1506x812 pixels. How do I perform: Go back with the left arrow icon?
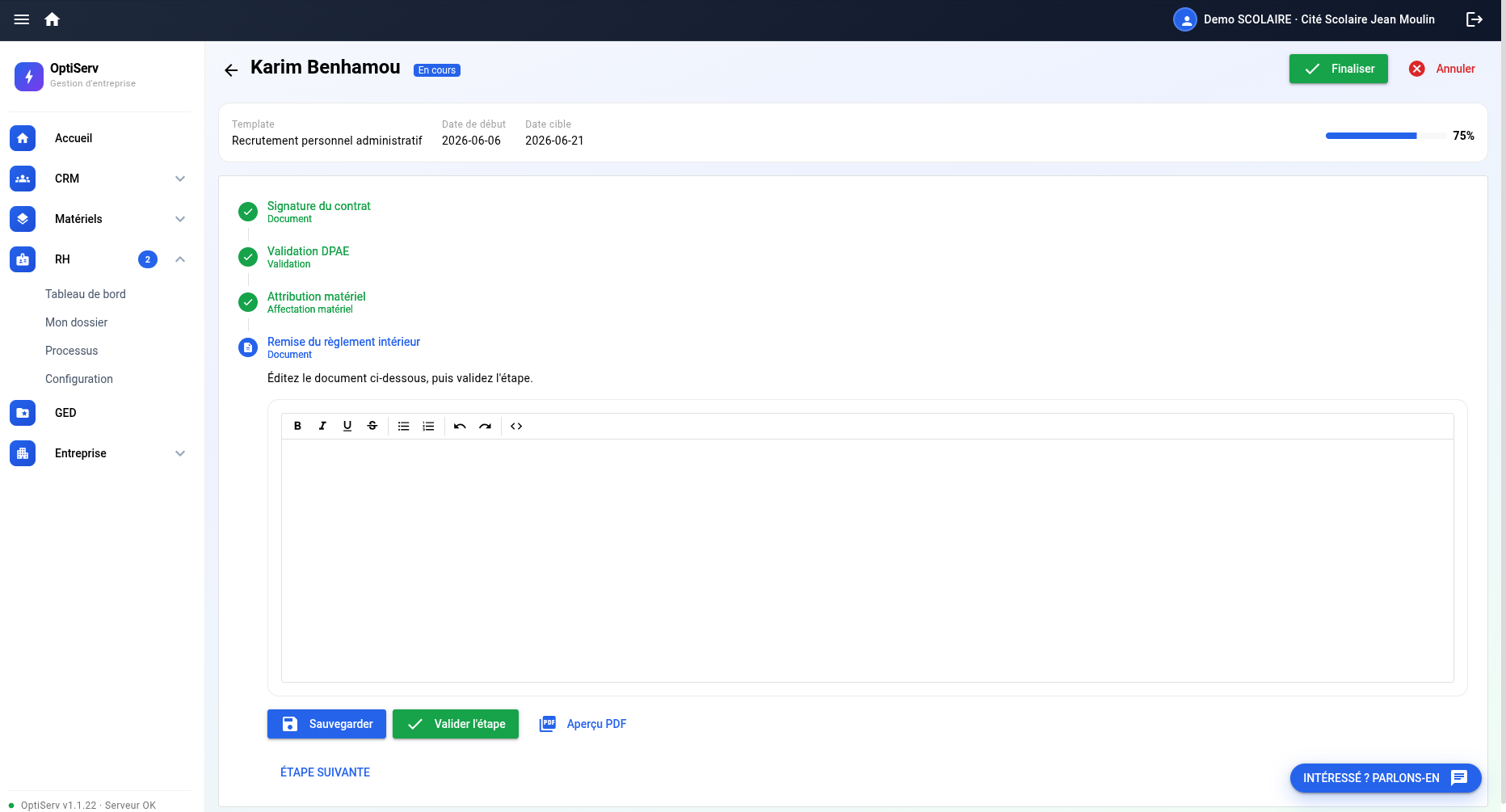click(x=231, y=70)
